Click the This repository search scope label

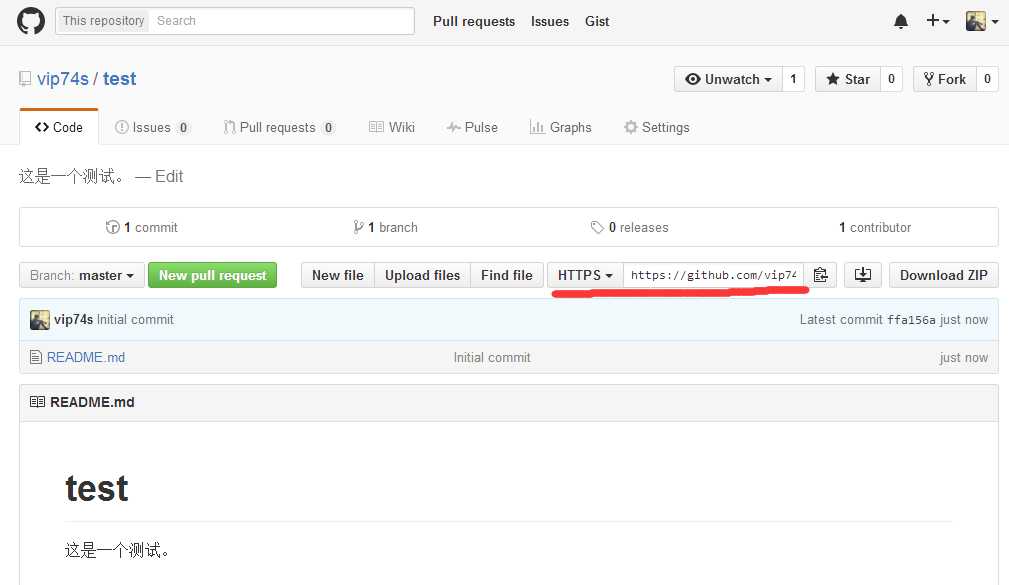pos(103,21)
